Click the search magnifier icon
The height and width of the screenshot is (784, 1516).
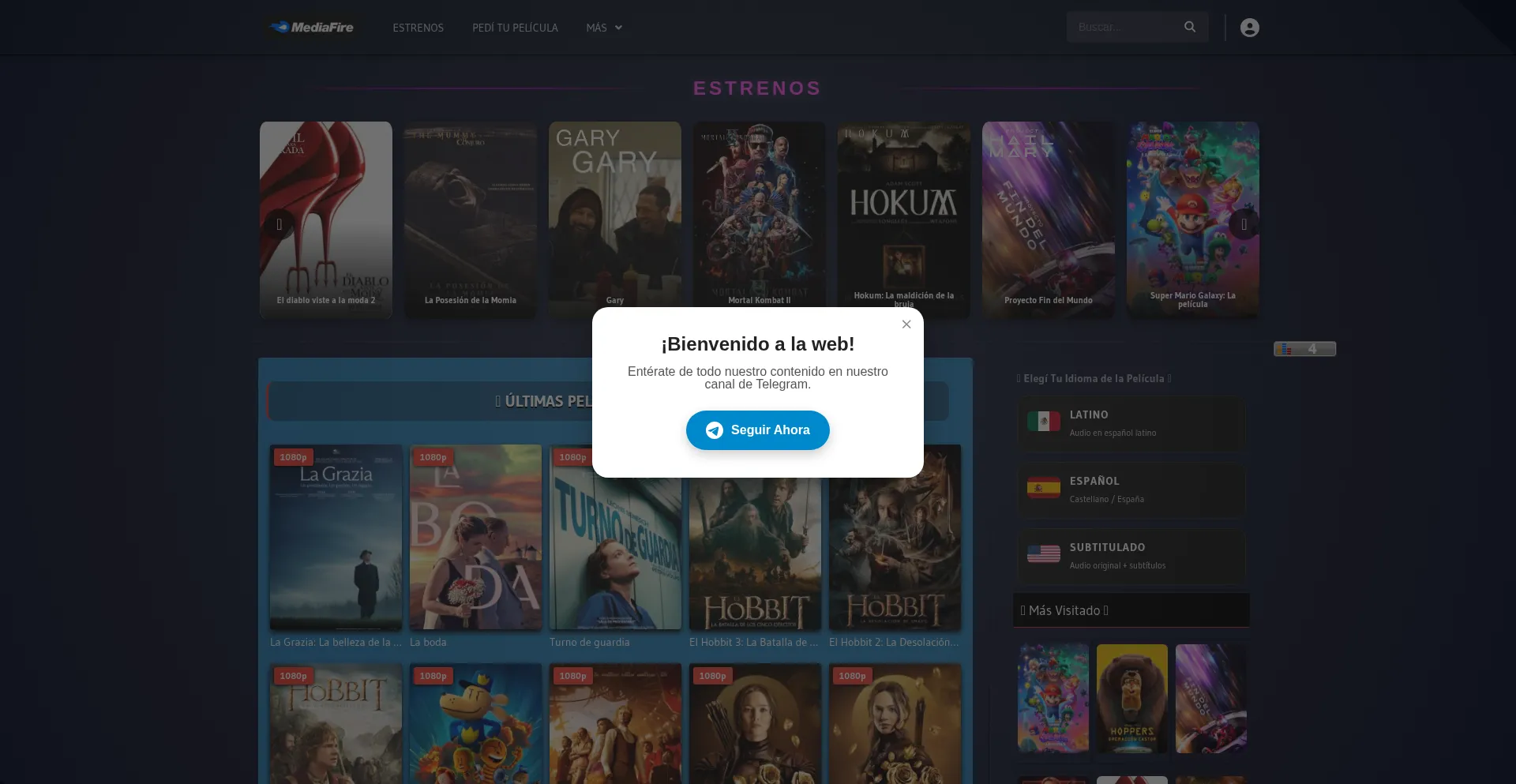(1190, 27)
